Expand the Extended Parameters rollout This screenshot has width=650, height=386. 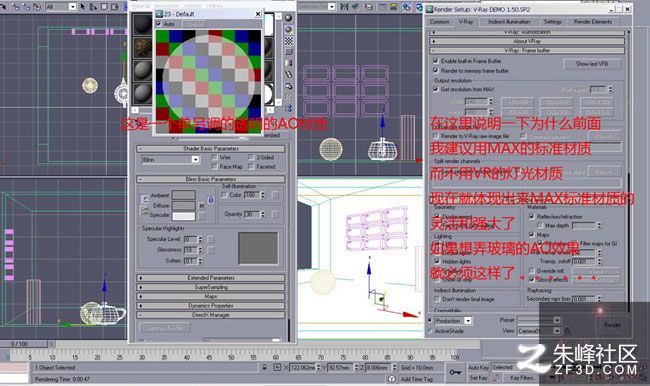[211, 278]
